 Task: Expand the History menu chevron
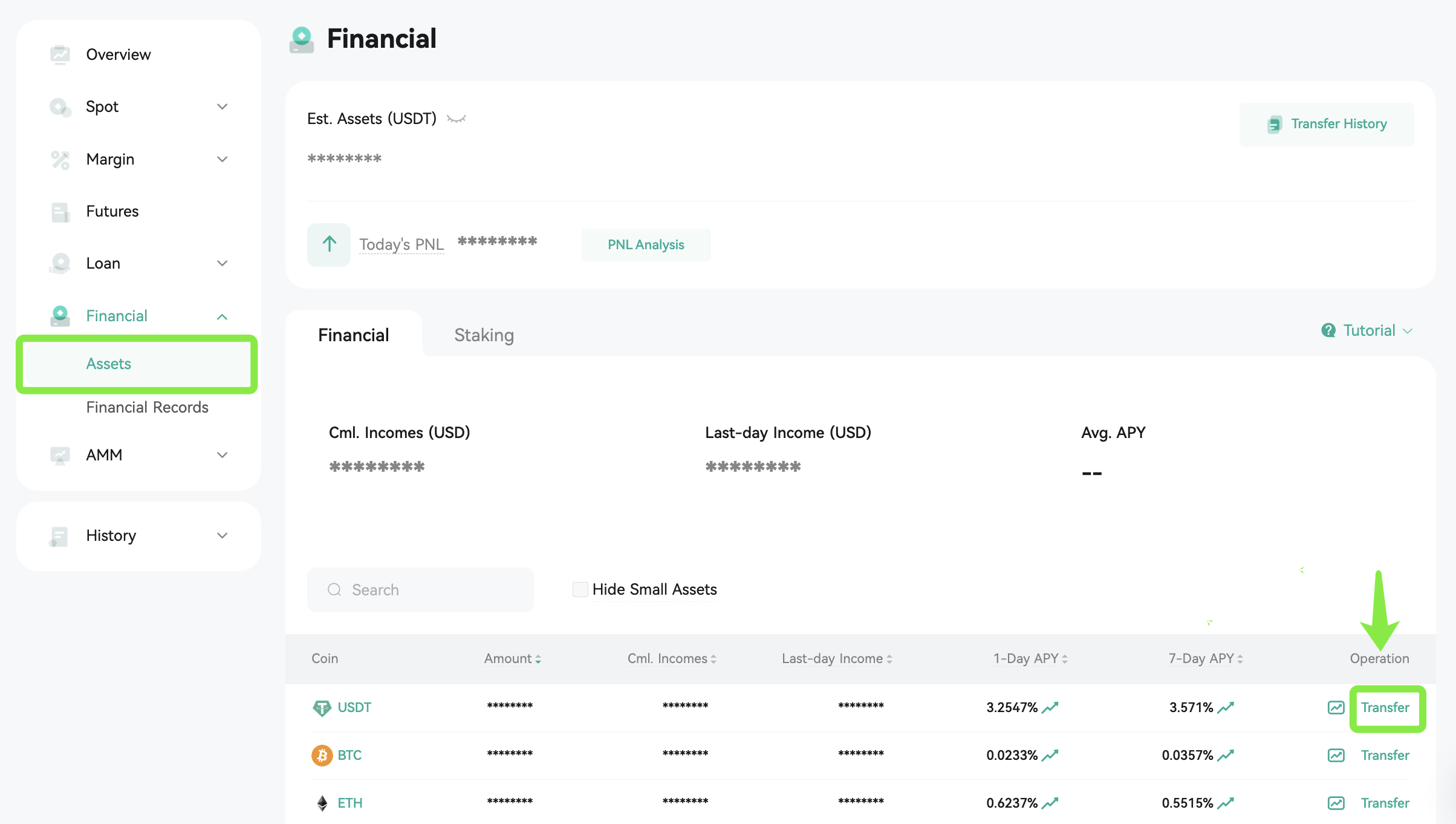[223, 535]
